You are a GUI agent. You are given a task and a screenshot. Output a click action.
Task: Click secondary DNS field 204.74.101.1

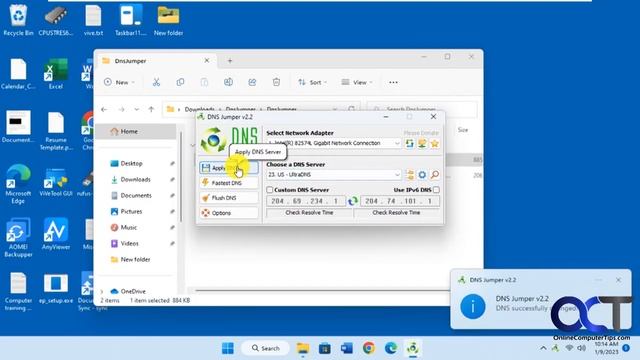click(400, 201)
